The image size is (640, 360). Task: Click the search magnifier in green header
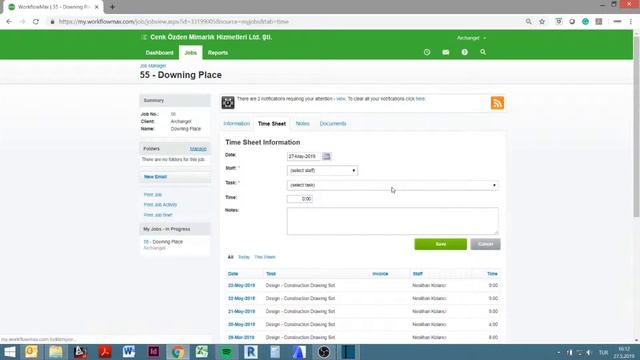click(483, 52)
